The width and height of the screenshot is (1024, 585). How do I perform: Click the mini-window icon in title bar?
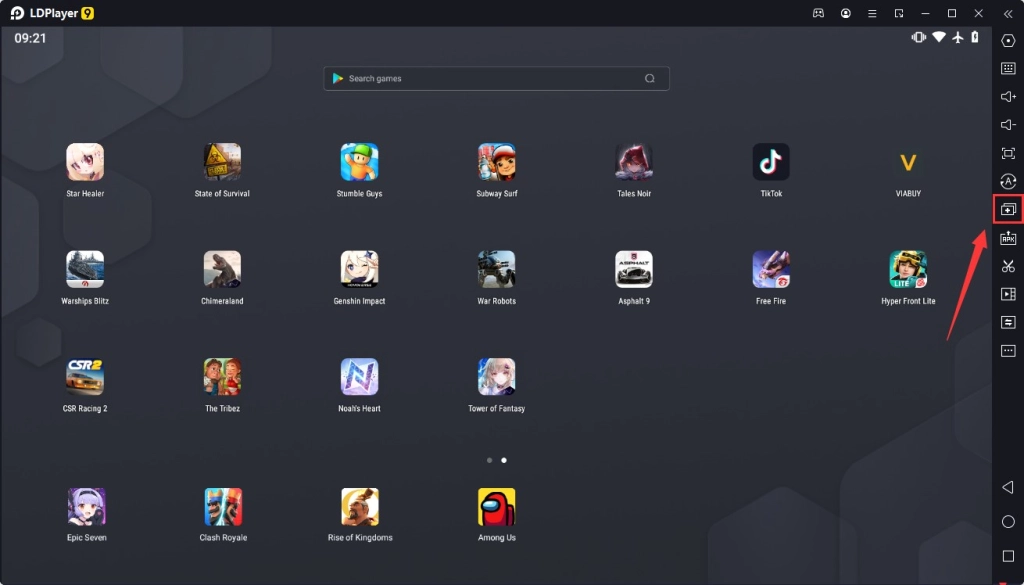[x=899, y=13]
